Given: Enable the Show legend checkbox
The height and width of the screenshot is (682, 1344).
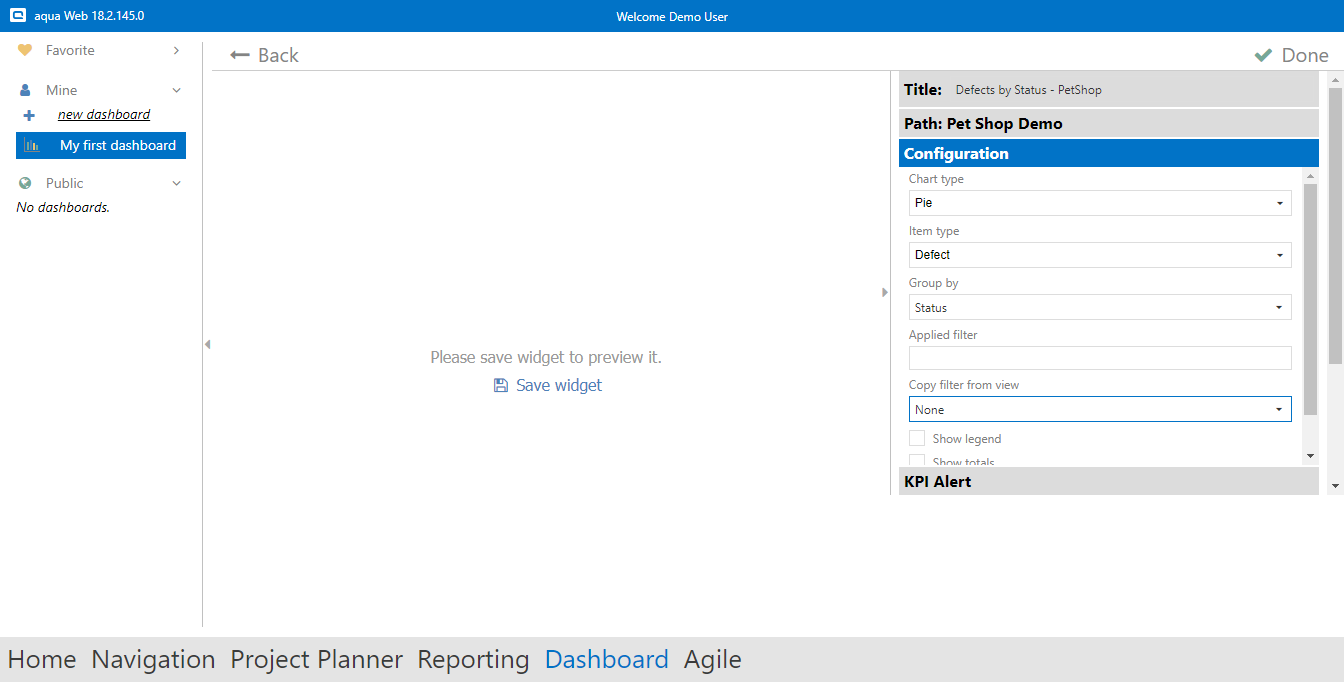Looking at the screenshot, I should coord(917,438).
